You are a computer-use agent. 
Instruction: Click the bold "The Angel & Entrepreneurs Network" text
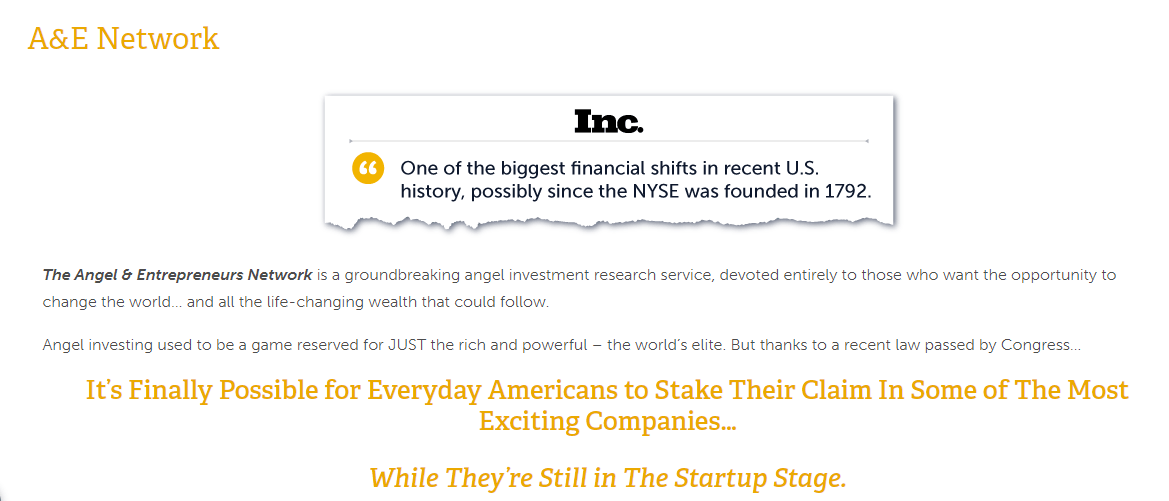click(x=178, y=274)
